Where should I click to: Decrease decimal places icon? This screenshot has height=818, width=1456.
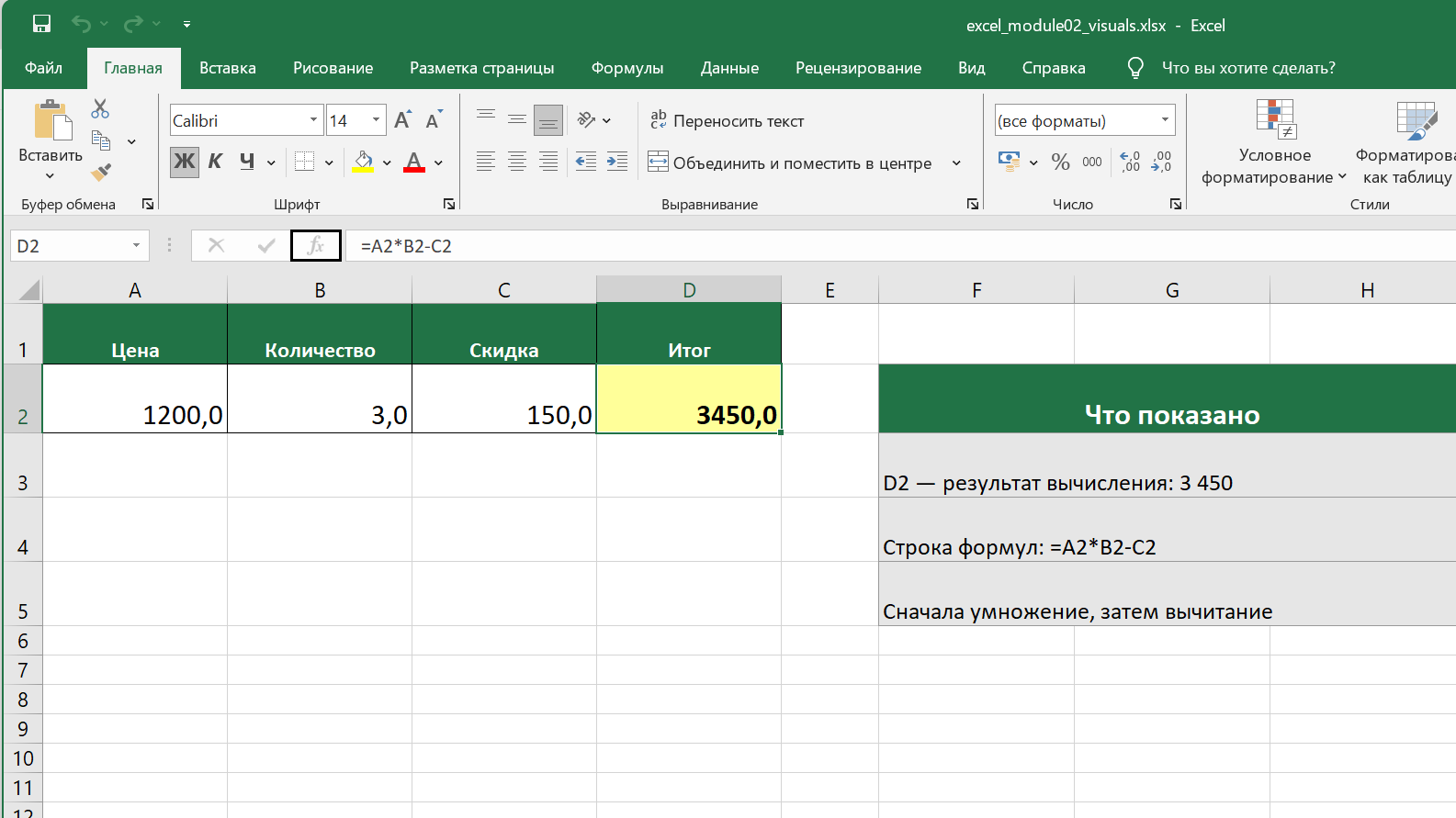click(x=1162, y=162)
